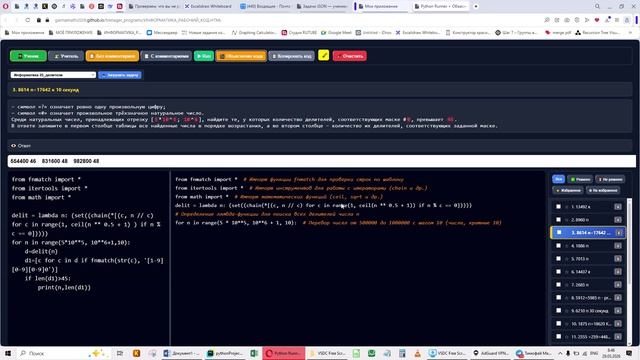Filter tasks by Избранное

[568, 190]
